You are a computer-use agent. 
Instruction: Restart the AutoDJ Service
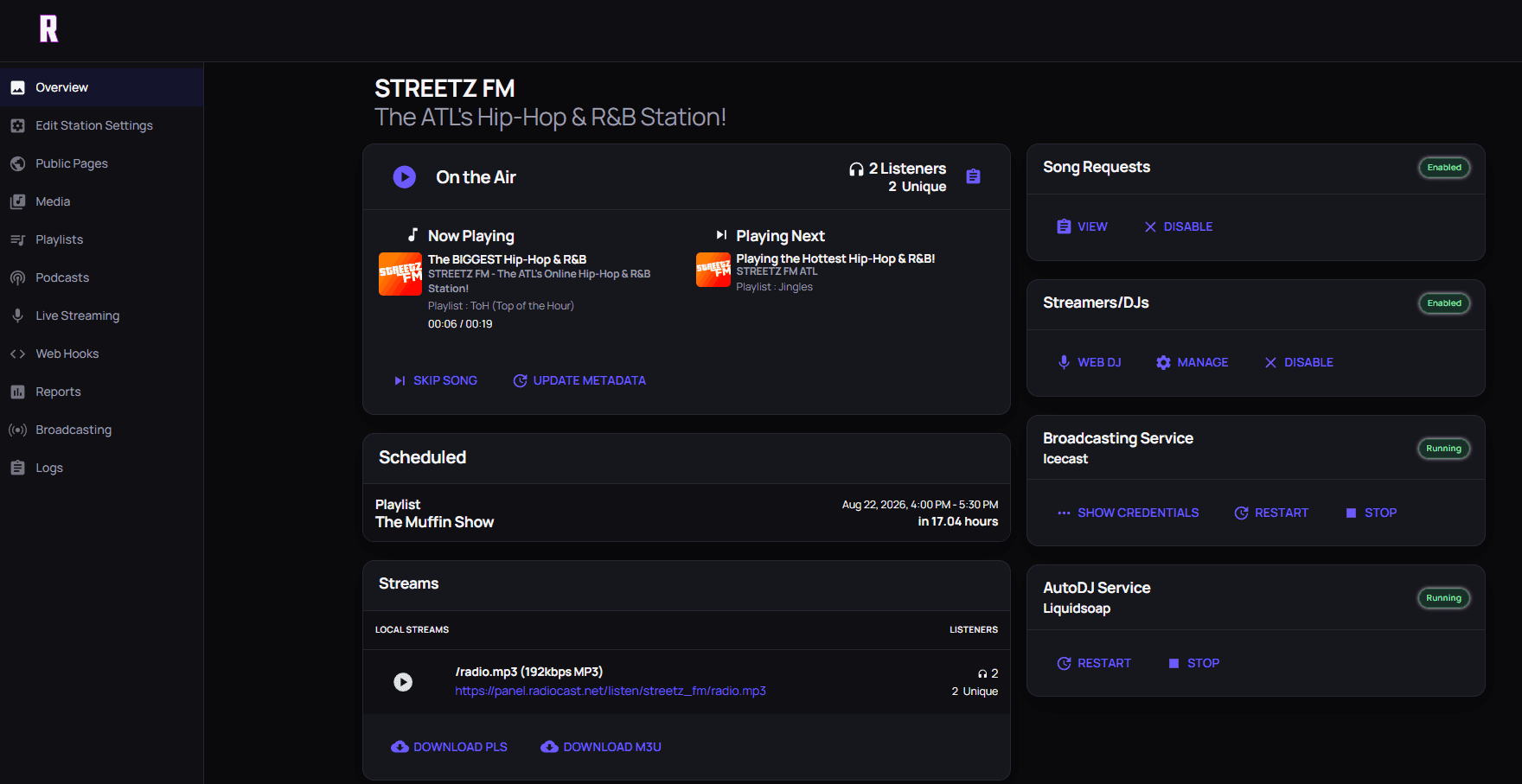click(x=1094, y=663)
